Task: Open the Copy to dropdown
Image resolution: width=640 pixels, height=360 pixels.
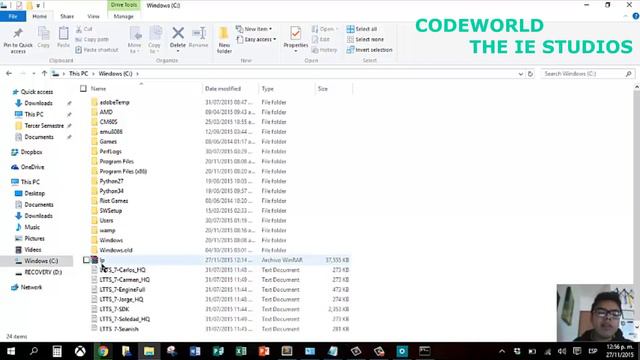Action: 154,40
